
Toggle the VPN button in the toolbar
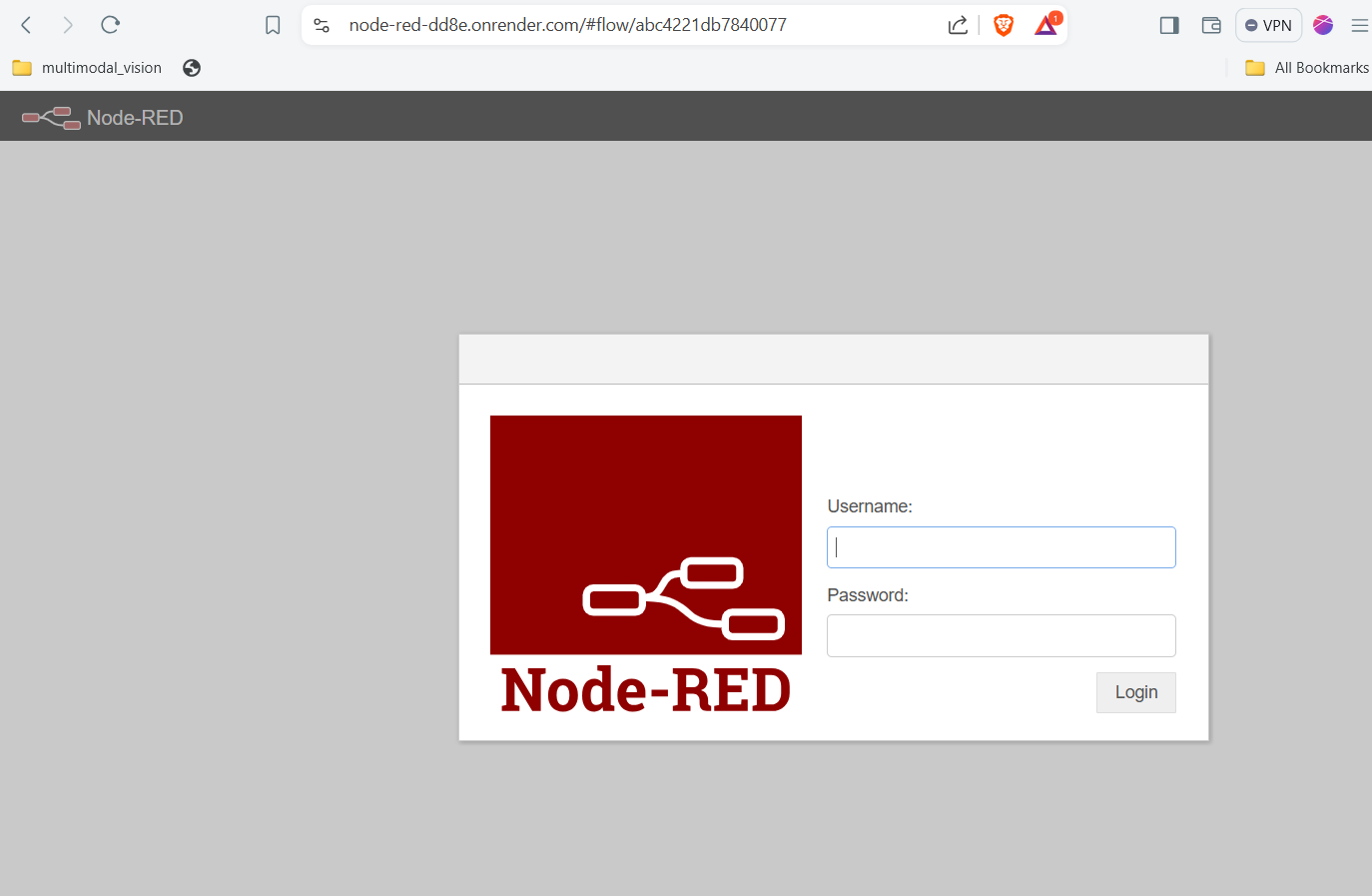pyautogui.click(x=1268, y=25)
